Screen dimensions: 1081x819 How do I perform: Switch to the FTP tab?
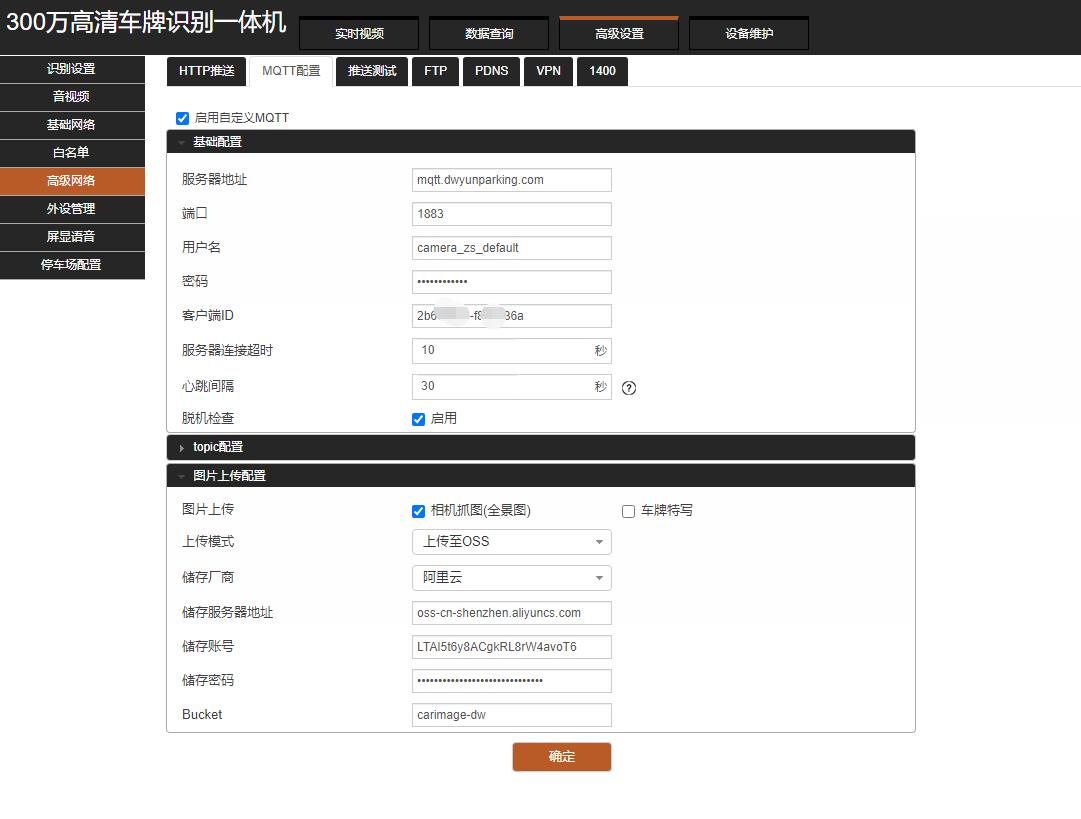click(x=435, y=71)
